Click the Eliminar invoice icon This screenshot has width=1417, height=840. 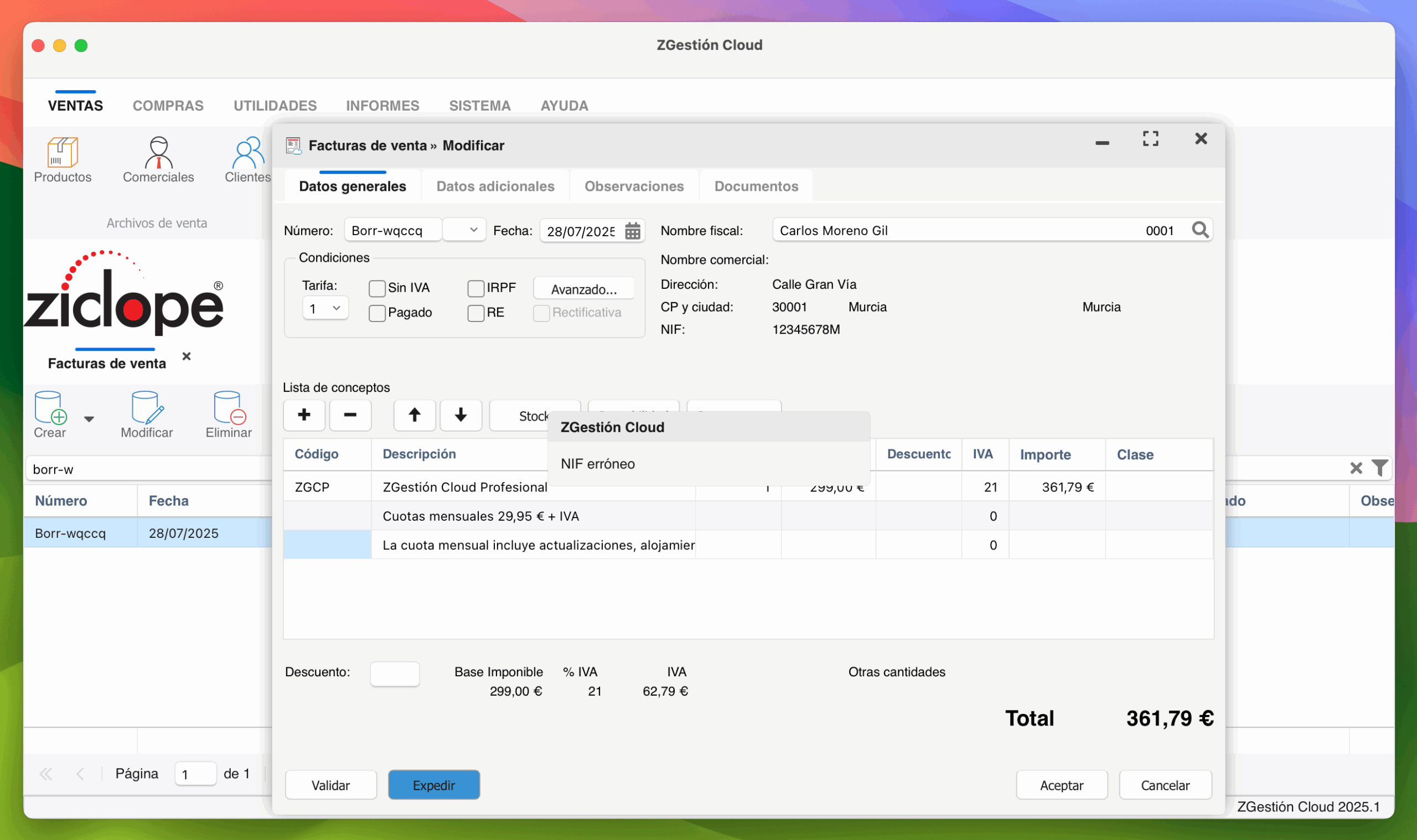(x=229, y=415)
